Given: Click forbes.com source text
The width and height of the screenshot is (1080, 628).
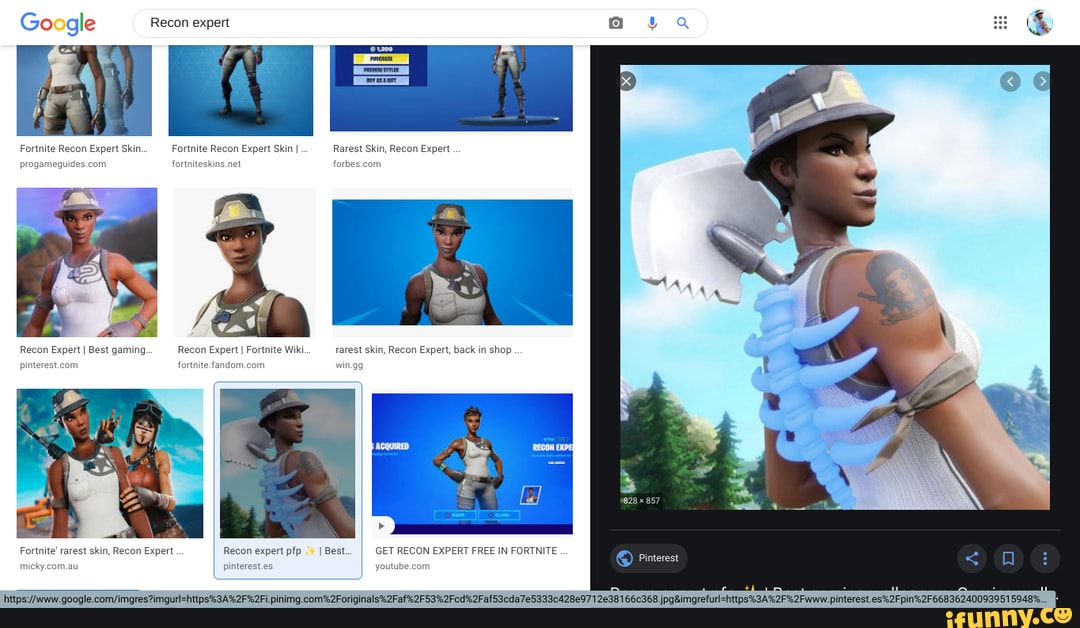Looking at the screenshot, I should click(x=357, y=164).
